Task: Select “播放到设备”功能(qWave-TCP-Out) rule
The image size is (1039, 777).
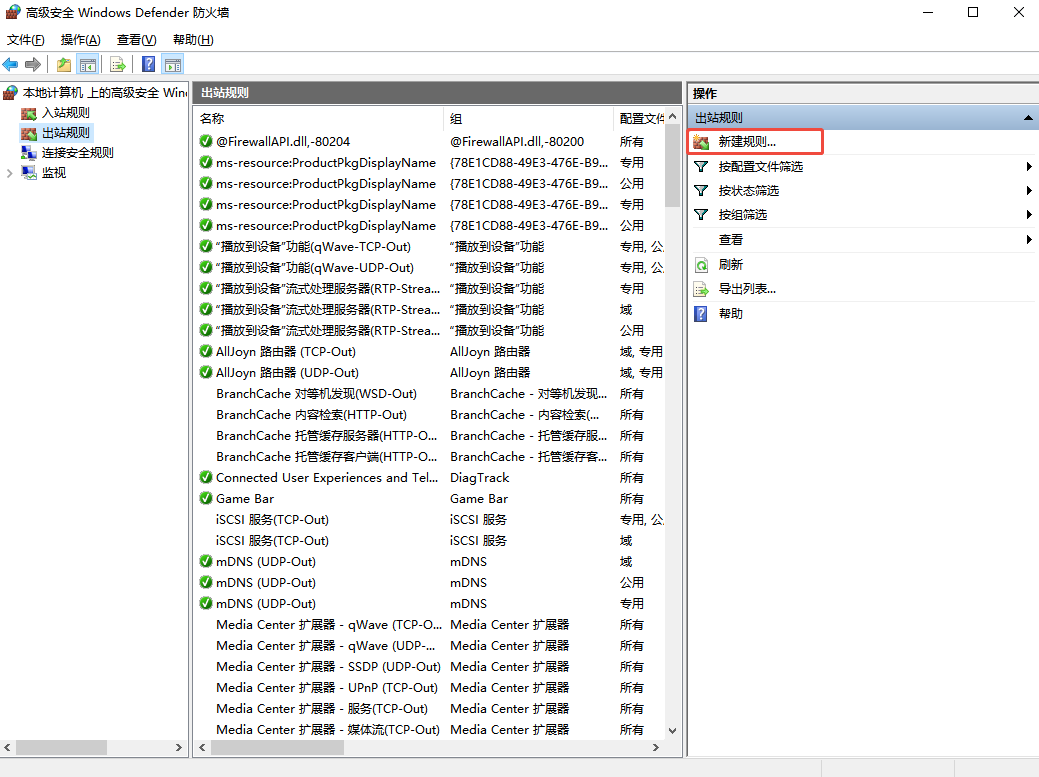Action: click(313, 246)
